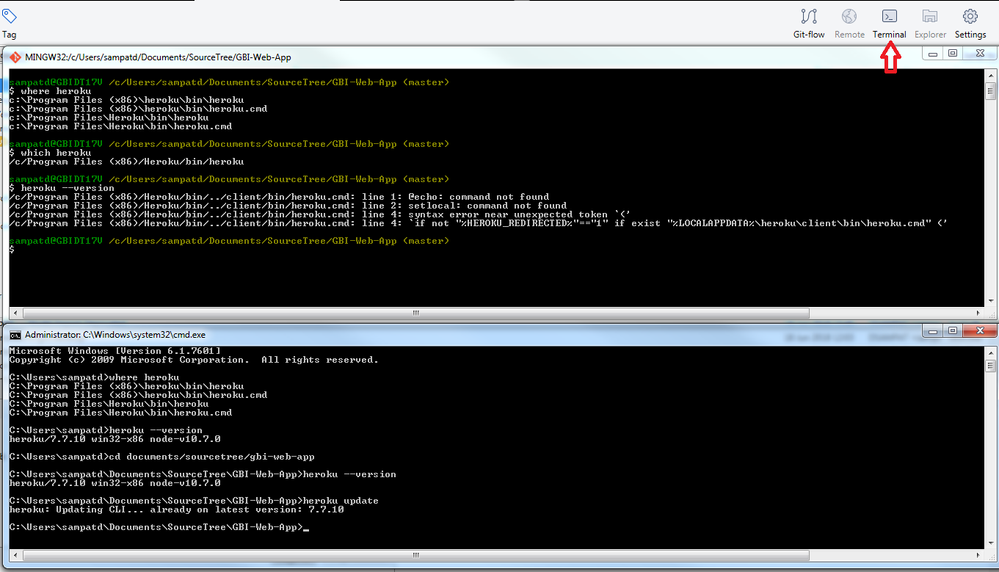Minimize the Administrator cmd.exe window

pos(933,331)
